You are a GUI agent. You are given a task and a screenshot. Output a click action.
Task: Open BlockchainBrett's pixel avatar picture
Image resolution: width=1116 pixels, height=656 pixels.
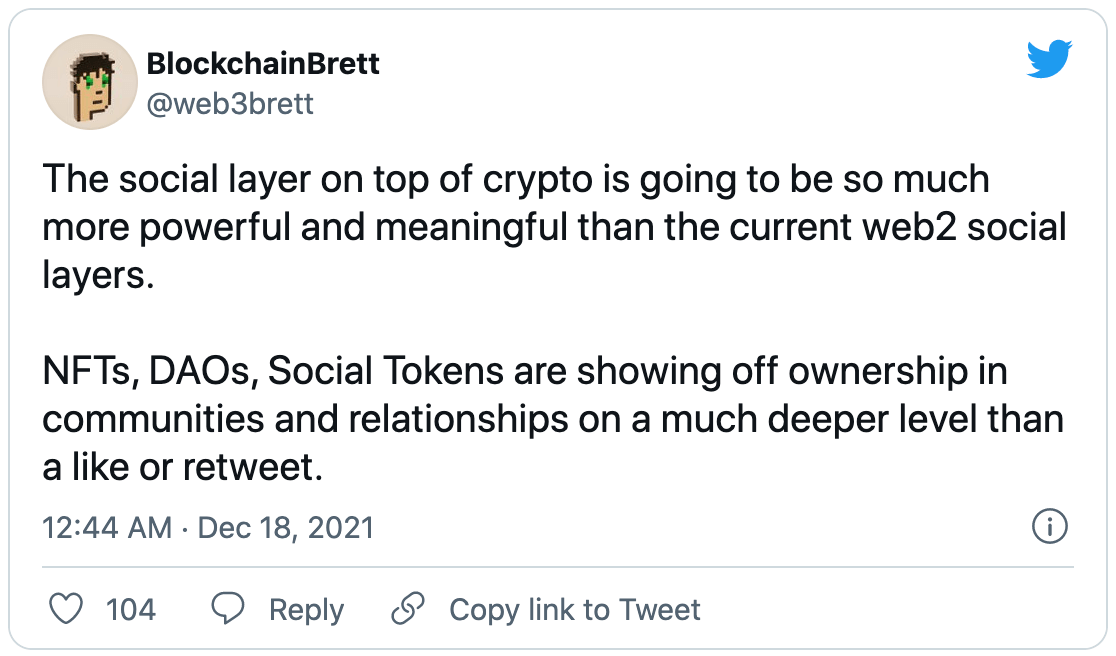click(88, 82)
